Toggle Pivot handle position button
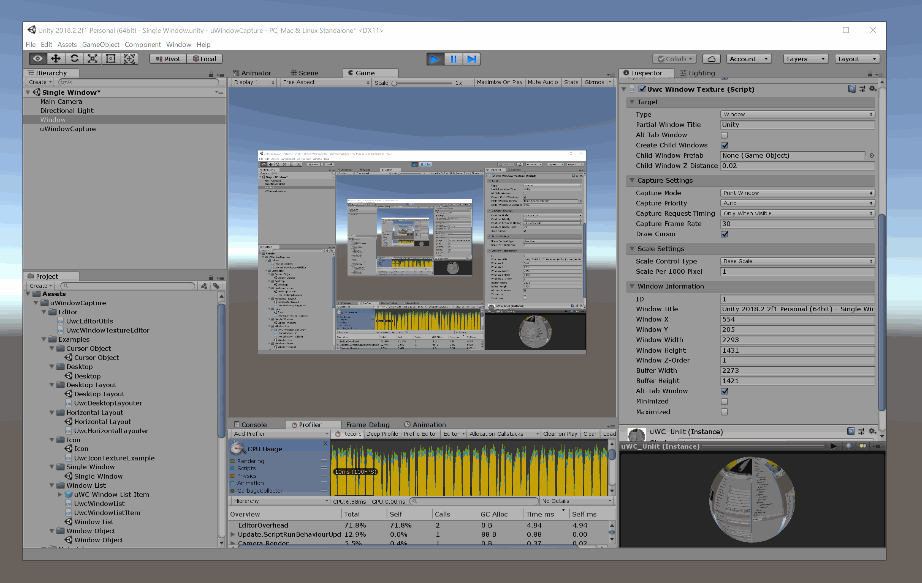922x583 pixels. coord(168,59)
